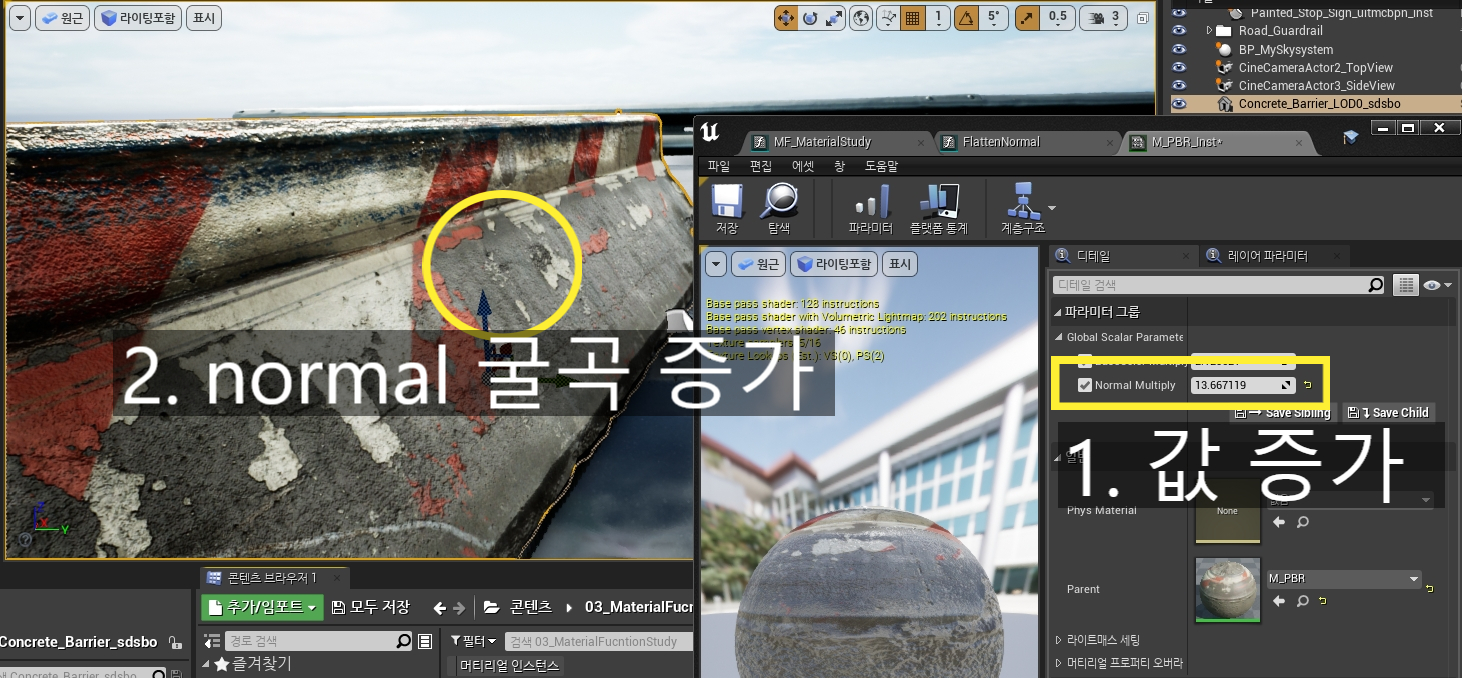Focus 디테일 검색 search field
Viewport: 1462px width, 678px height.
coord(1220,285)
